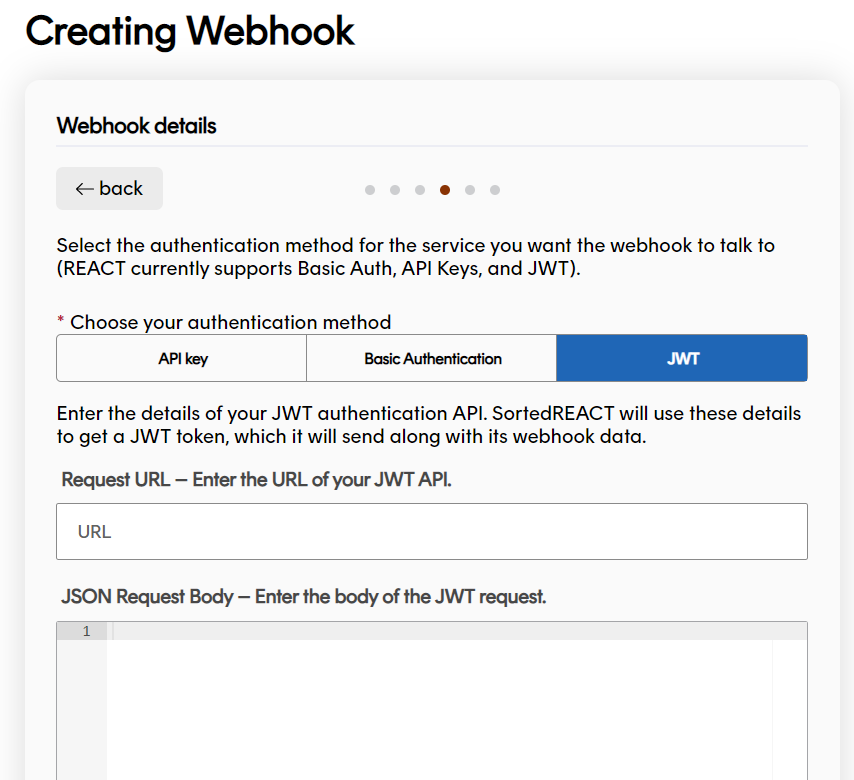The image size is (854, 780).
Task: Click the required asterisk next to authentication prompt
Action: pos(62,321)
